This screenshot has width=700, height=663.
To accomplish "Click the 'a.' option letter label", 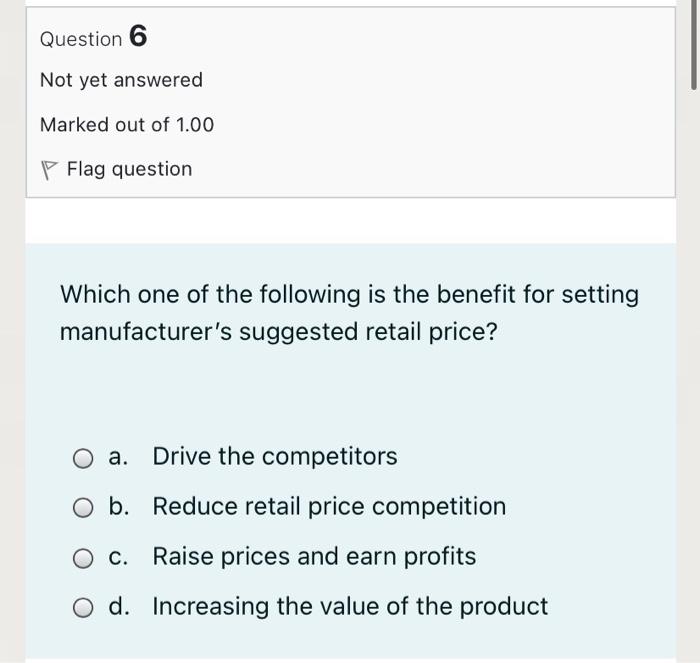I will coord(119,457).
